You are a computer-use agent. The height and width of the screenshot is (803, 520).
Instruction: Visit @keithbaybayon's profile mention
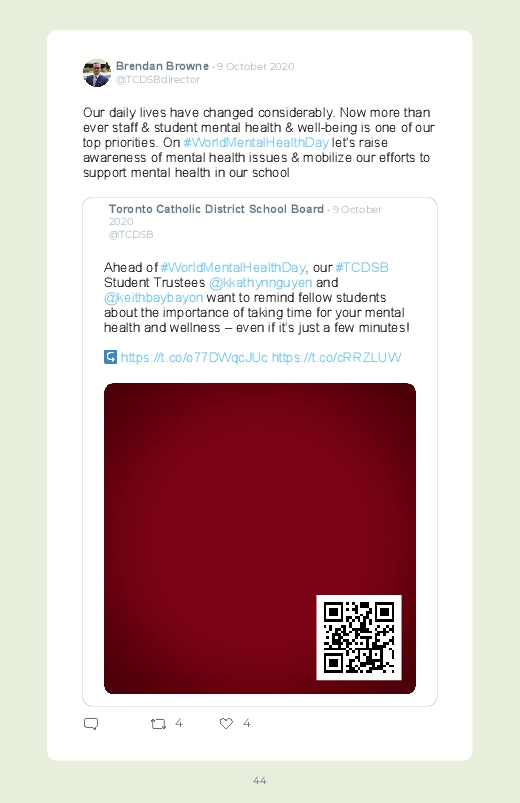click(154, 298)
